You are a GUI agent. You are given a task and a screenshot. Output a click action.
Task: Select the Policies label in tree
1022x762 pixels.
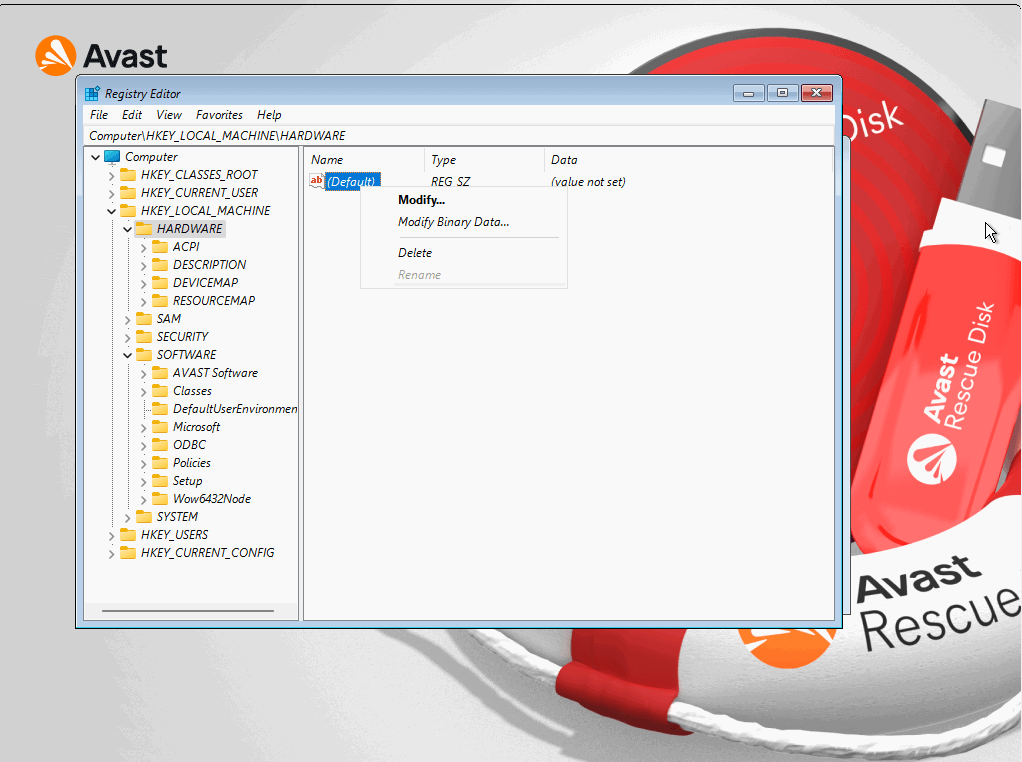pyautogui.click(x=192, y=463)
